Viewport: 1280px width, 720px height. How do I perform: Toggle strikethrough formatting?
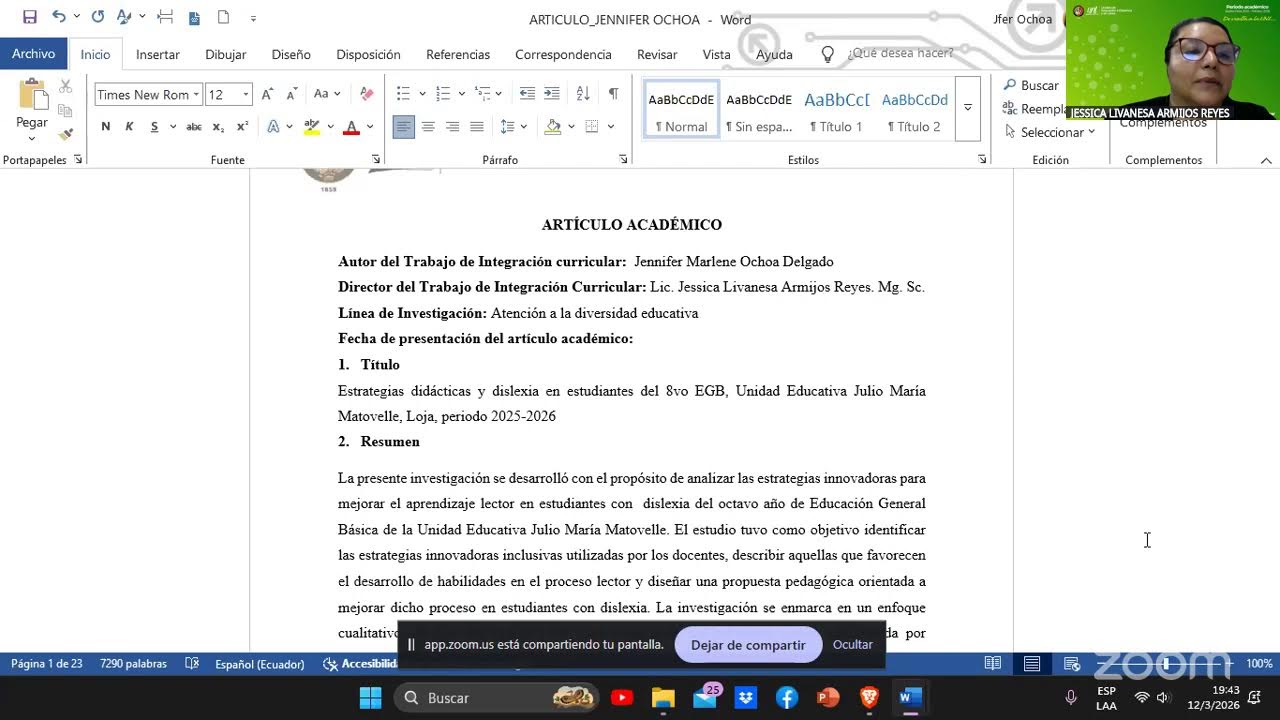tap(194, 127)
